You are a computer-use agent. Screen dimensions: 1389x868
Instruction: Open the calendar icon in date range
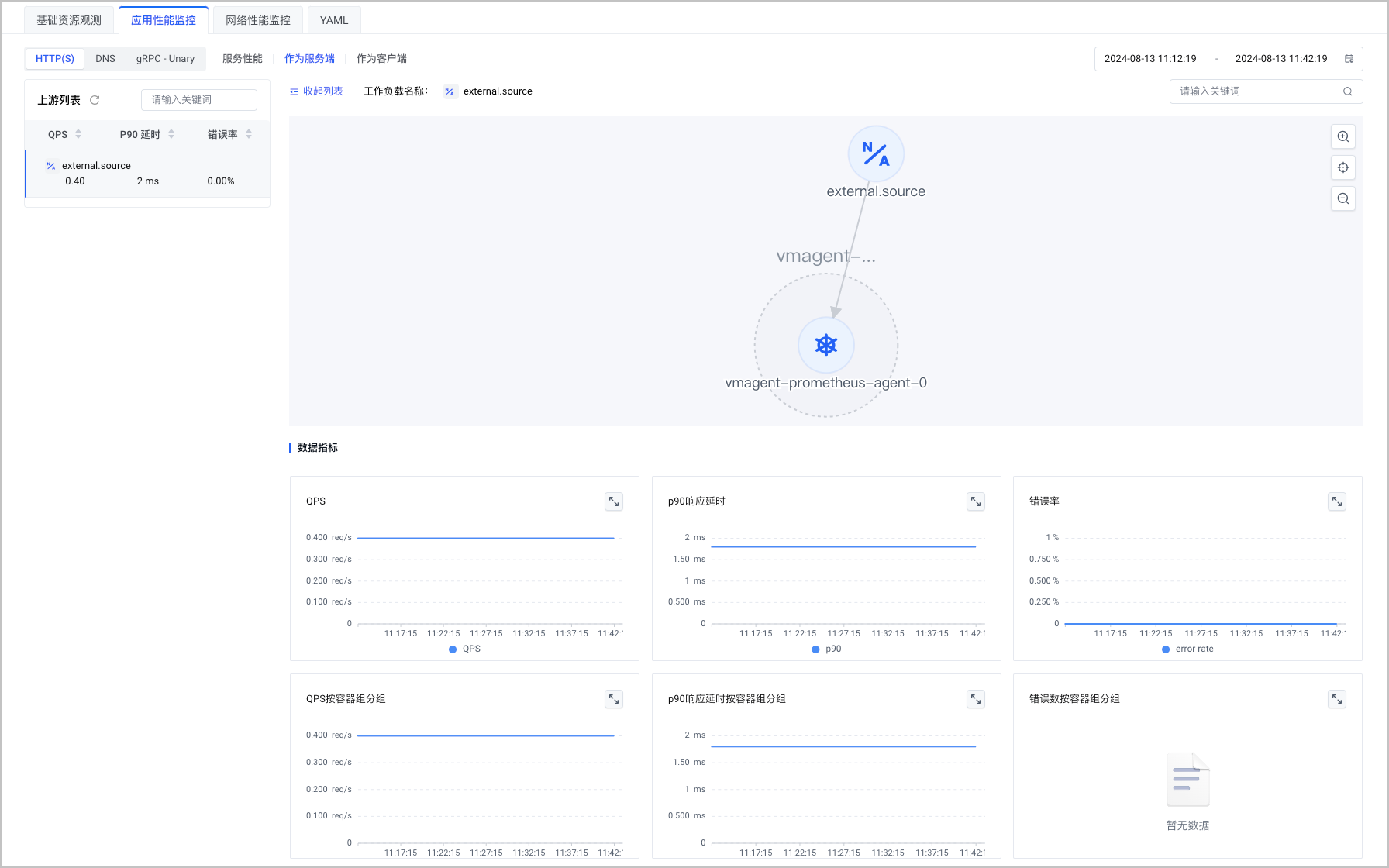click(x=1349, y=59)
